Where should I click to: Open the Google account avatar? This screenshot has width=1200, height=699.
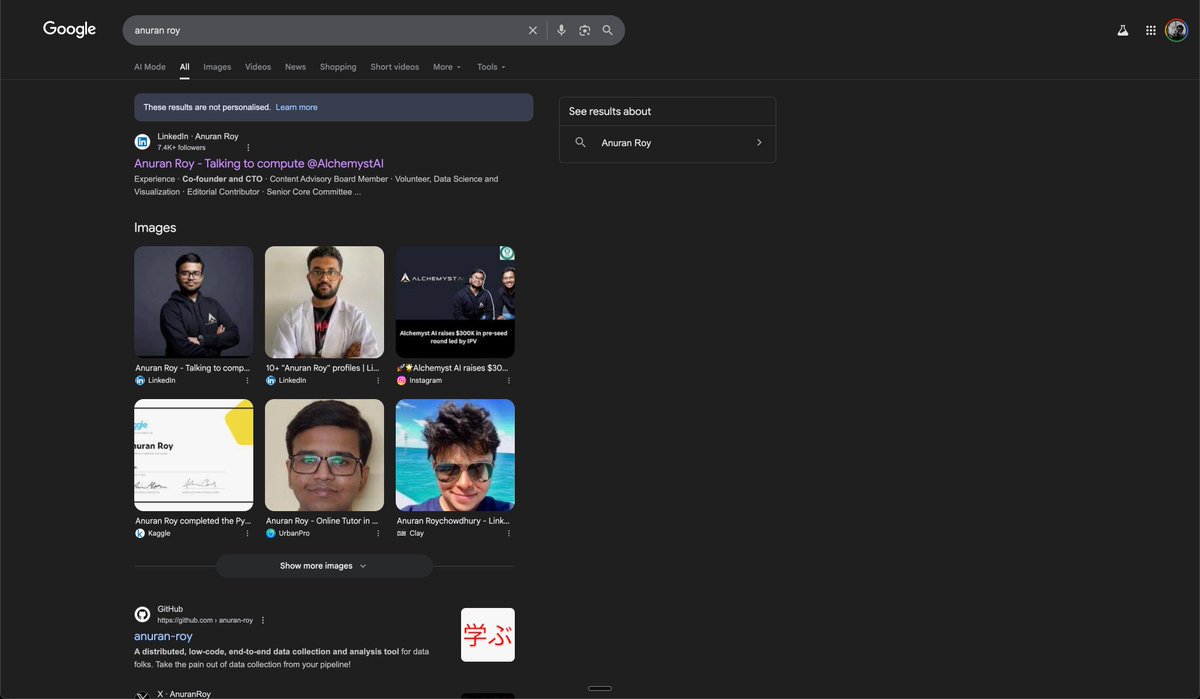(1176, 30)
